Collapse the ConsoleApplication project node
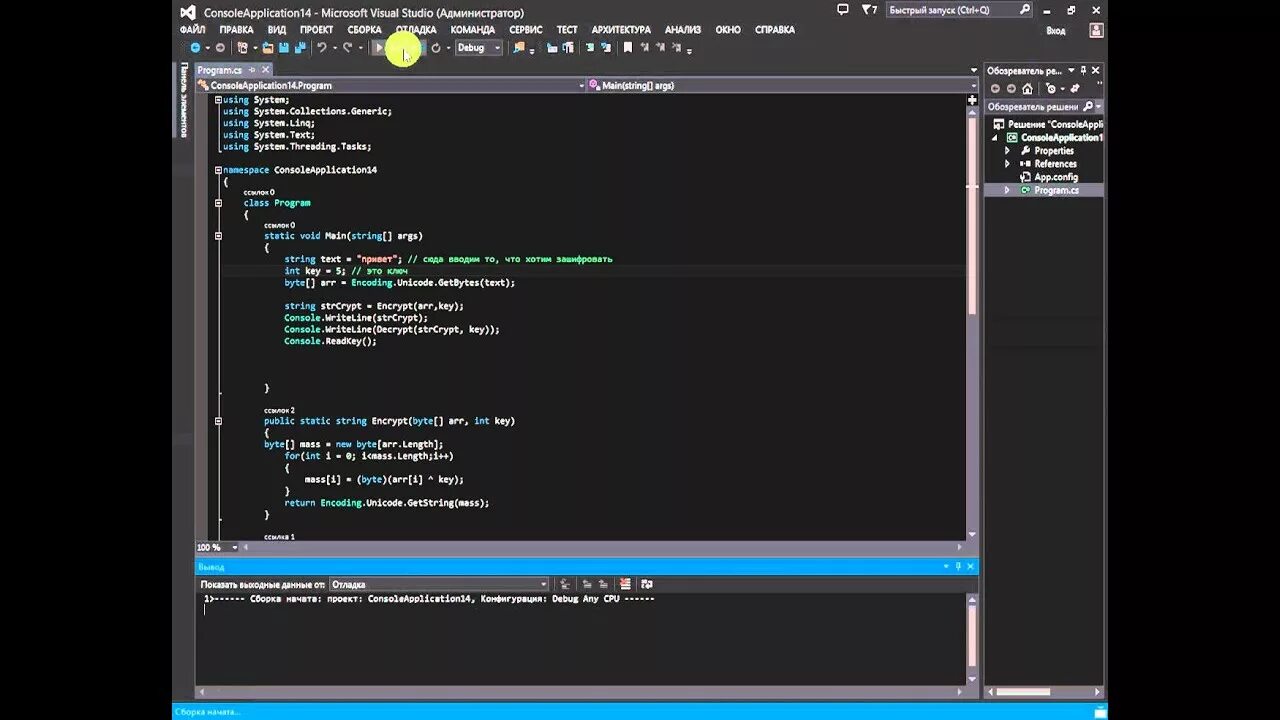The image size is (1280, 720). point(995,137)
